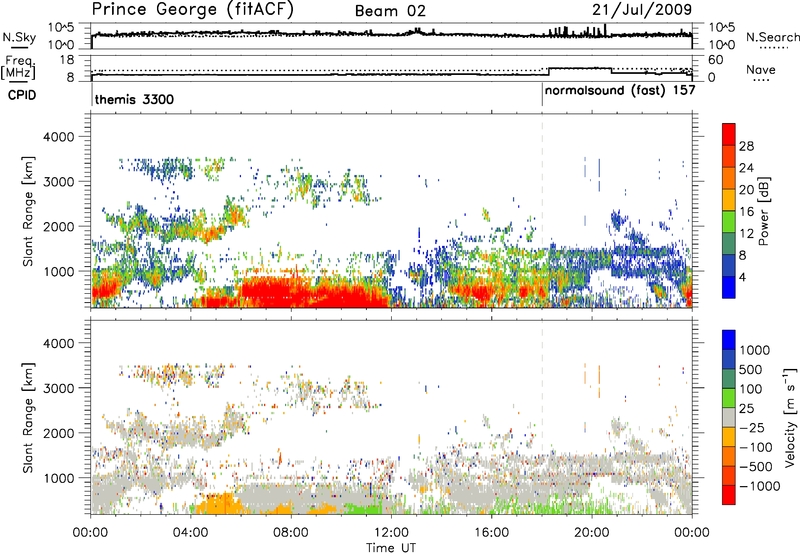800x554 pixels.
Task: Click the 'Time UT' axis title
Action: (x=391, y=547)
